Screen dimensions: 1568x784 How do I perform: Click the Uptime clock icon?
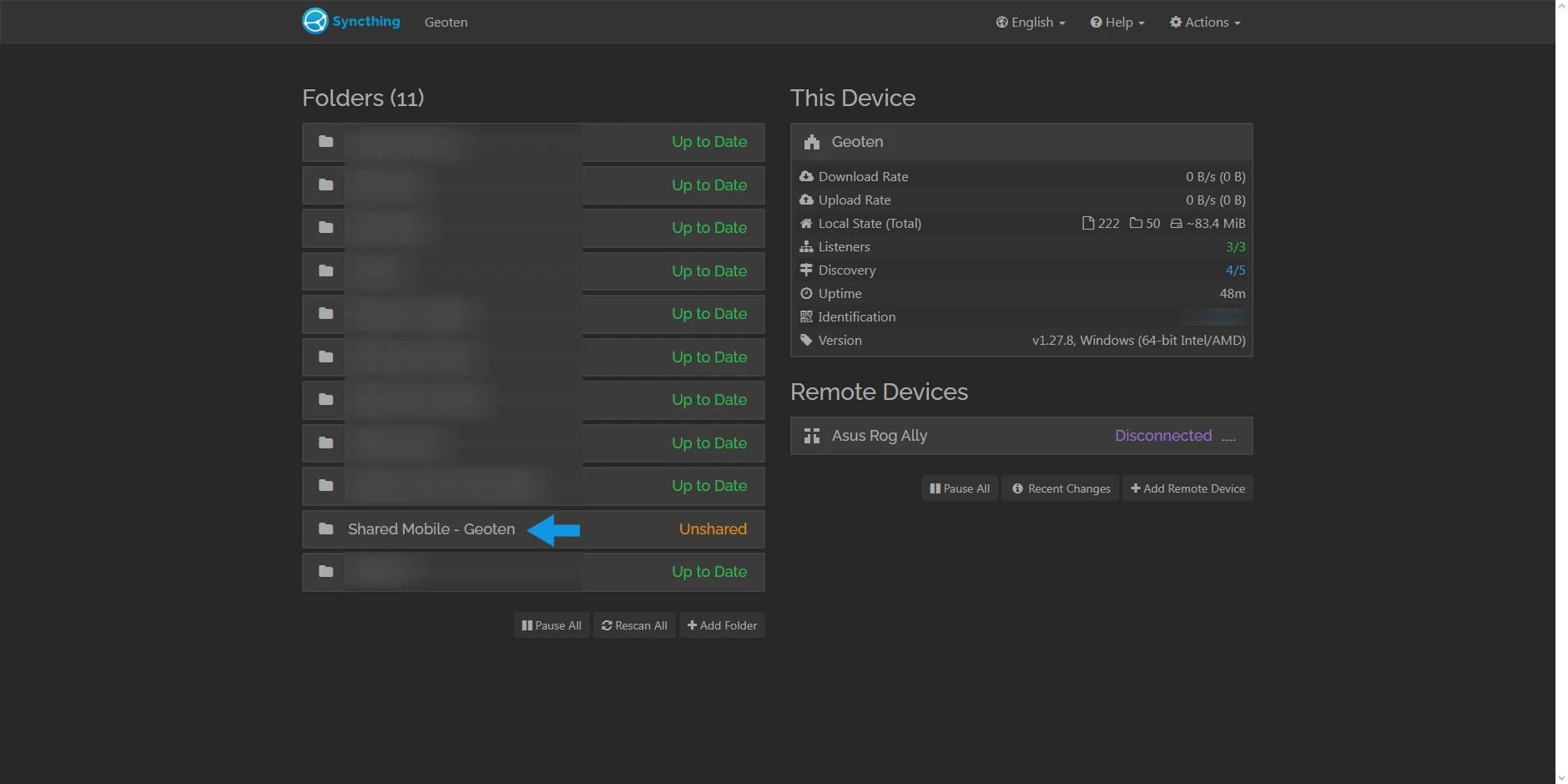[x=806, y=293]
